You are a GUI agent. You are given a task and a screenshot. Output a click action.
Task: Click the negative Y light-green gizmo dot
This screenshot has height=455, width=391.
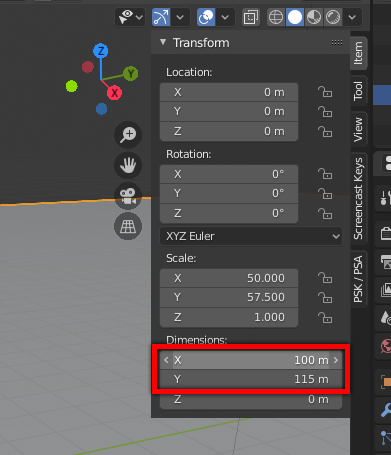point(72,86)
